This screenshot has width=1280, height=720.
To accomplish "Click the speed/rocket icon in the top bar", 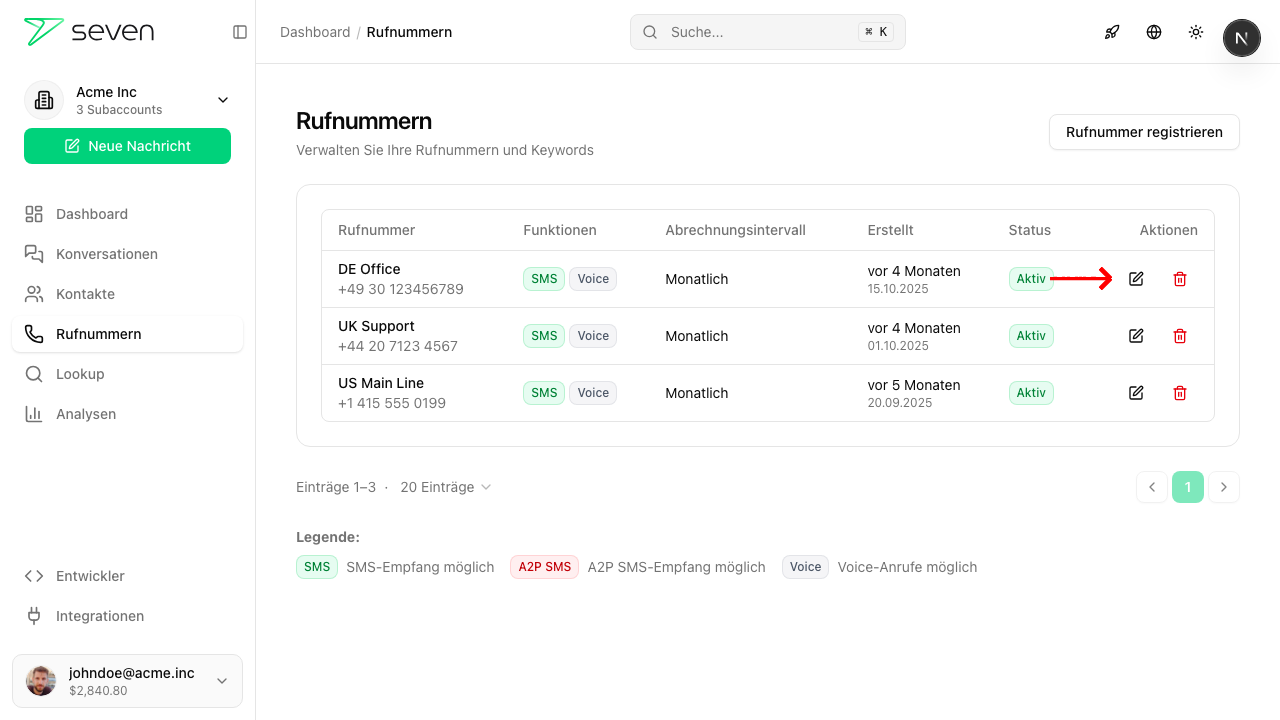I will click(1112, 32).
